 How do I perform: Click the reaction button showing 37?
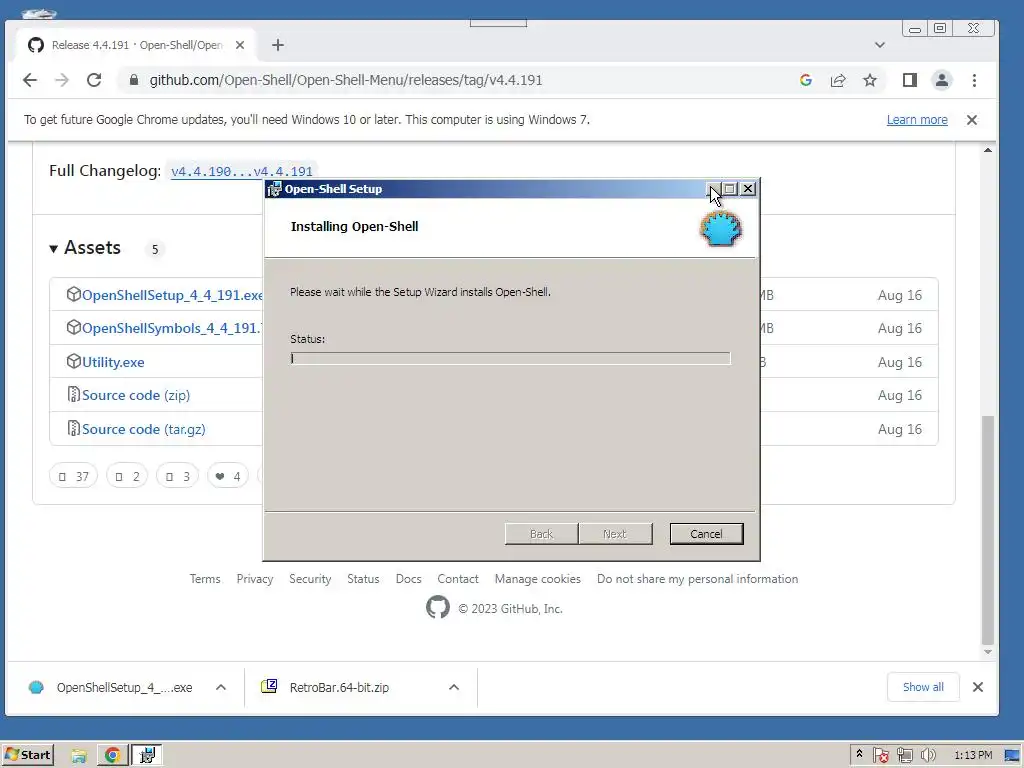click(x=73, y=476)
